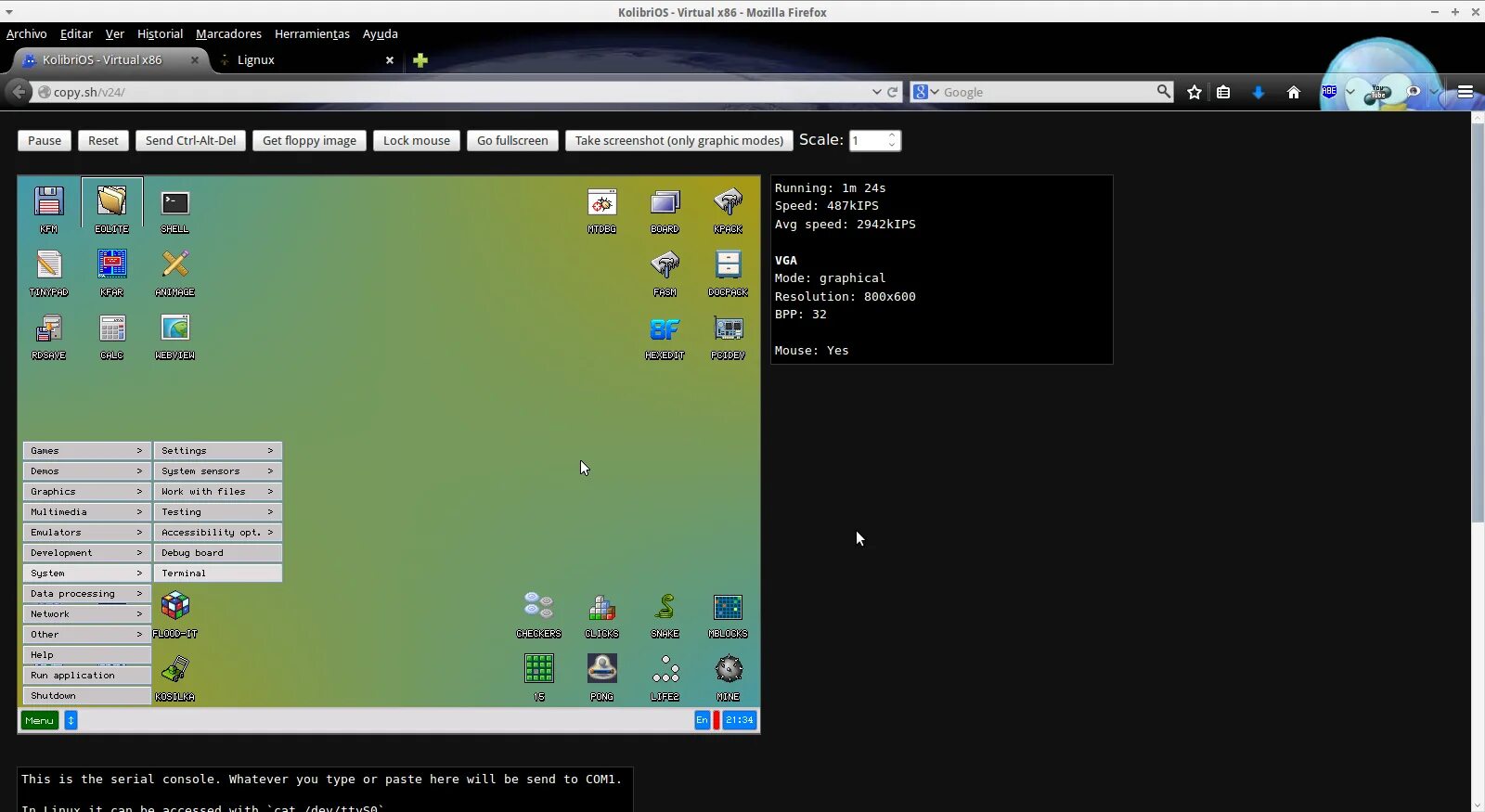Click the Firefox home icon
The height and width of the screenshot is (812, 1485).
[1293, 92]
